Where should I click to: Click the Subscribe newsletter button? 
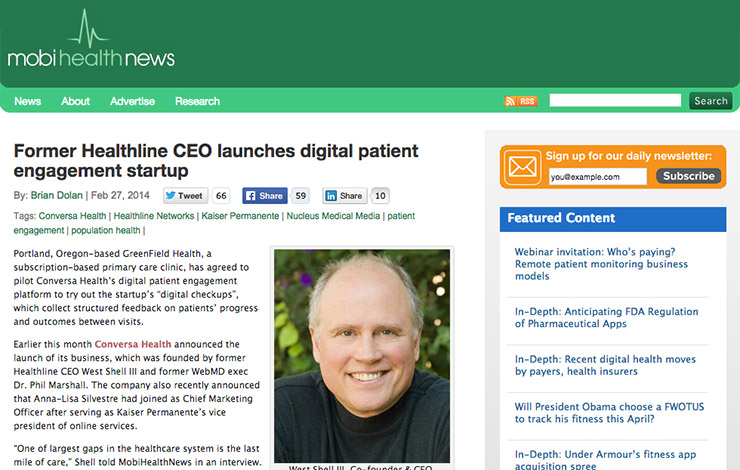pos(689,176)
